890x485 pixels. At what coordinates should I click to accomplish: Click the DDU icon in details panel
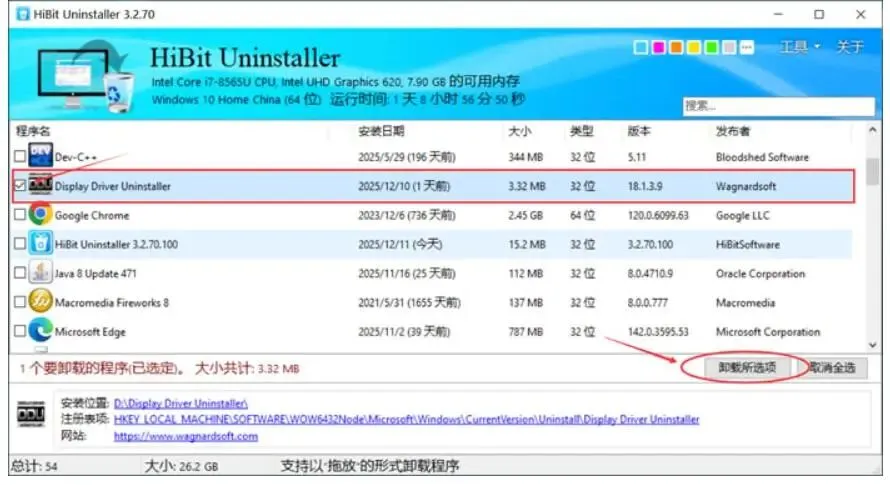[x=31, y=415]
